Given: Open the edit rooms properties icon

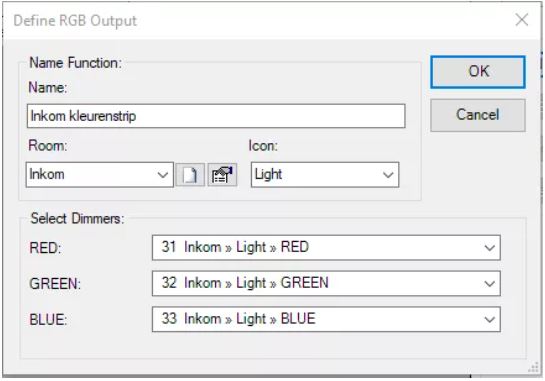Looking at the screenshot, I should pyautogui.click(x=222, y=175).
